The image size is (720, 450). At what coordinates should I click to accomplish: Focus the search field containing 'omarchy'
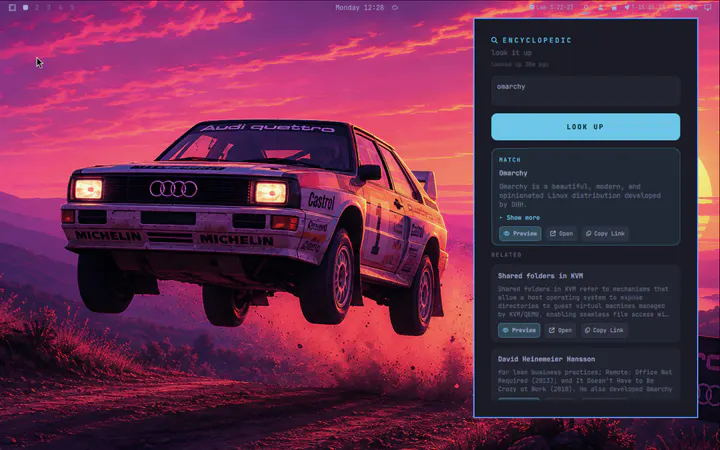[x=585, y=91]
